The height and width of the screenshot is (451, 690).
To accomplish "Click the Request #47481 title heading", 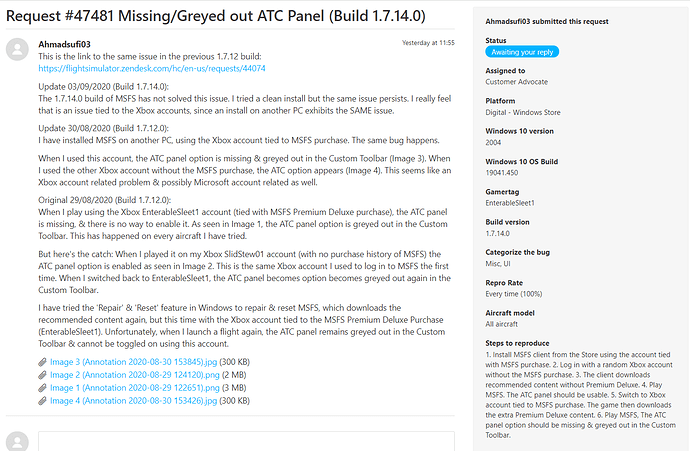I will (x=216, y=16).
